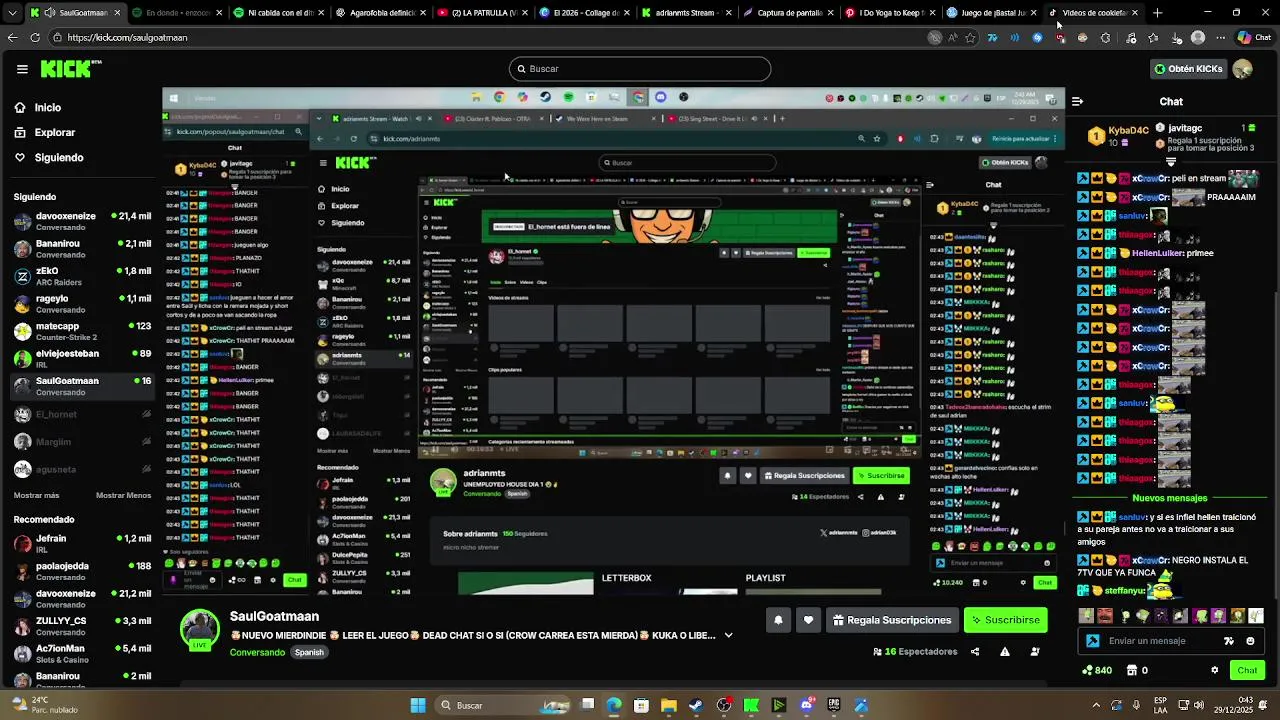Focus the Kick Buscar search field
The height and width of the screenshot is (720, 1280).
(640, 69)
